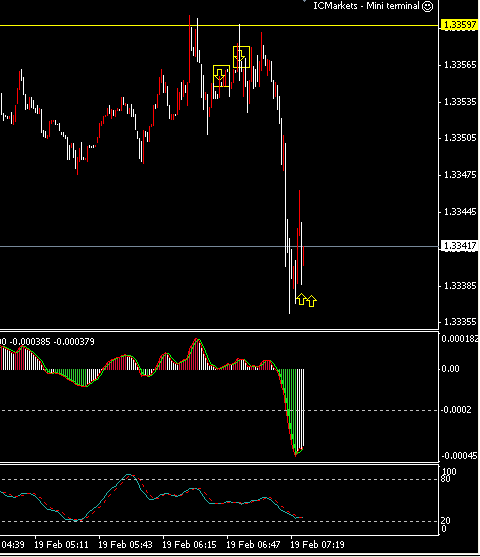This screenshot has height=557, width=480.
Task: Click price scale value 1.33475
Action: 460,175
